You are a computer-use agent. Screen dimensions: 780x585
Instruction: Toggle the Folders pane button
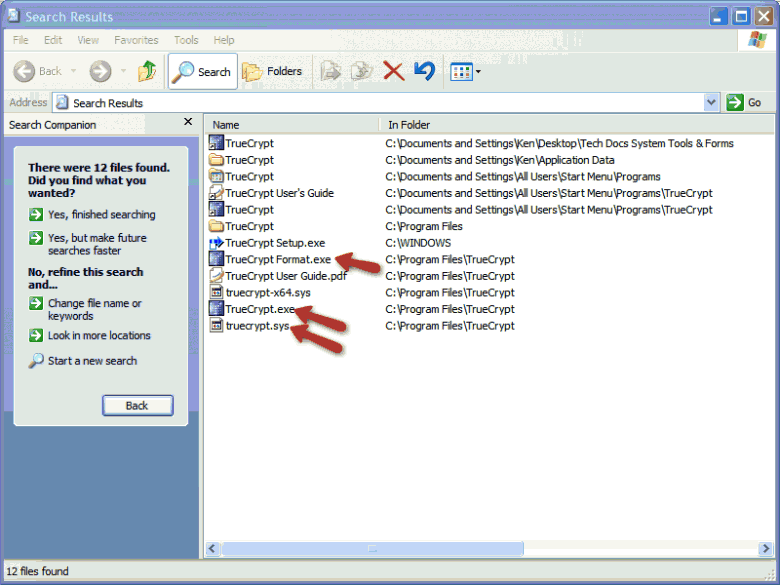273,72
